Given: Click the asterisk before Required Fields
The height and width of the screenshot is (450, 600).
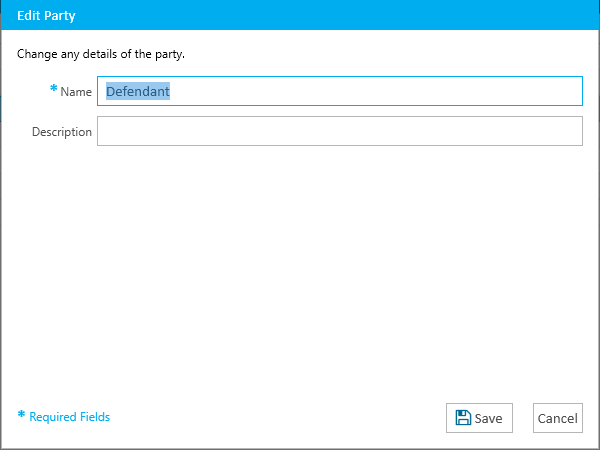Looking at the screenshot, I should point(21,414).
